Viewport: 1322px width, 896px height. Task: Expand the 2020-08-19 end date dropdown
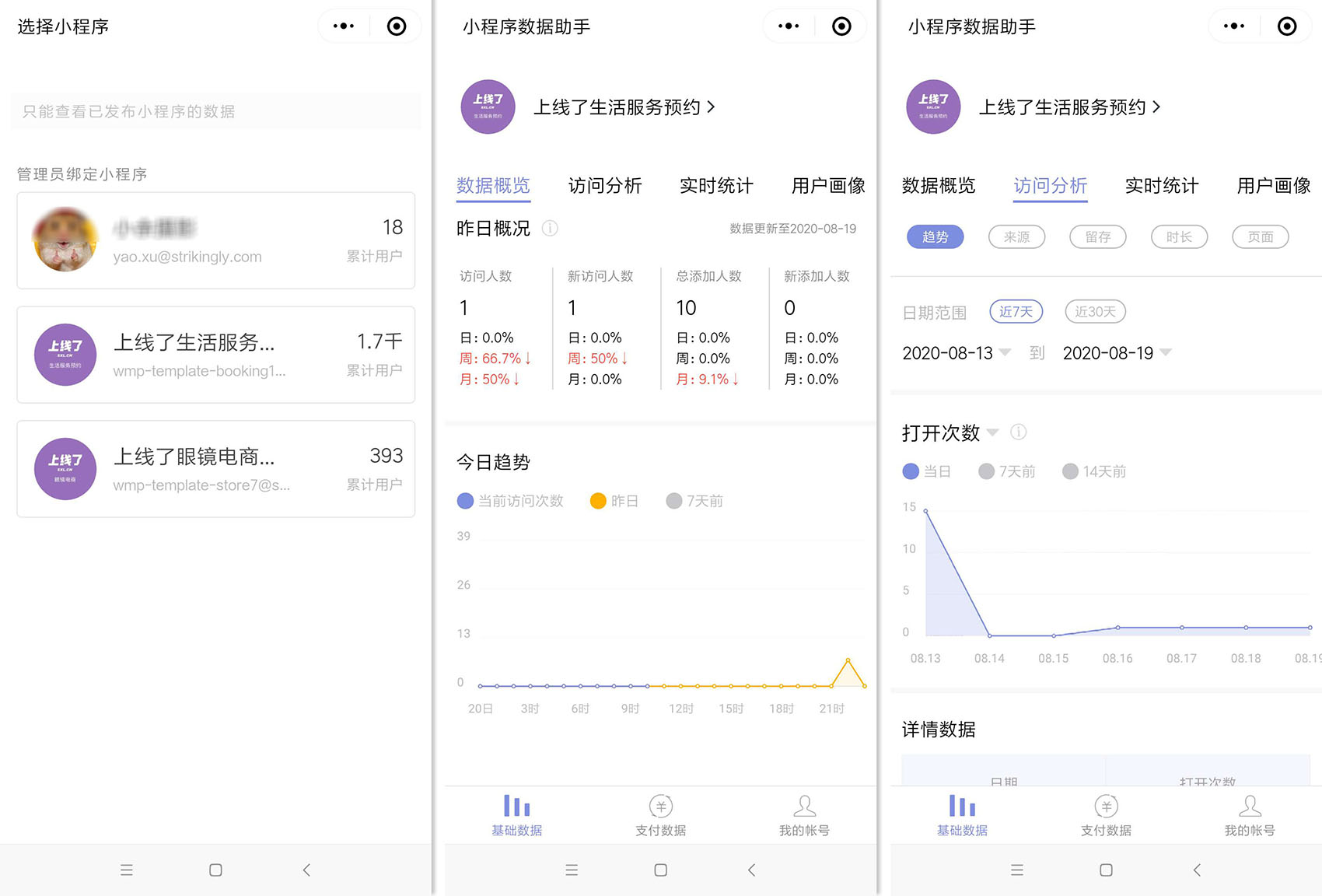pyautogui.click(x=1166, y=353)
